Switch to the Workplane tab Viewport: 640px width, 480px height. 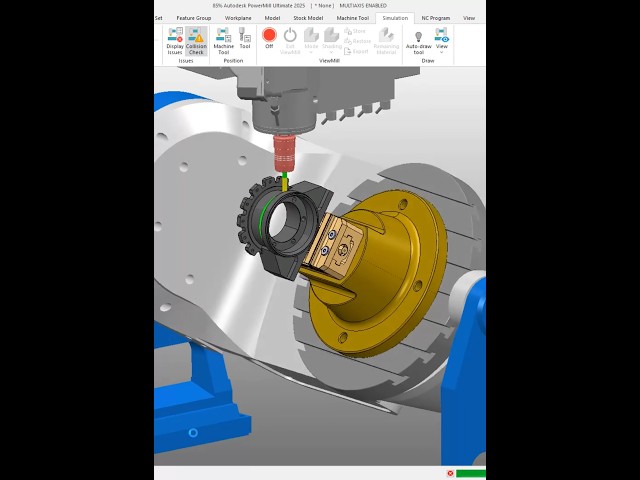pos(238,18)
